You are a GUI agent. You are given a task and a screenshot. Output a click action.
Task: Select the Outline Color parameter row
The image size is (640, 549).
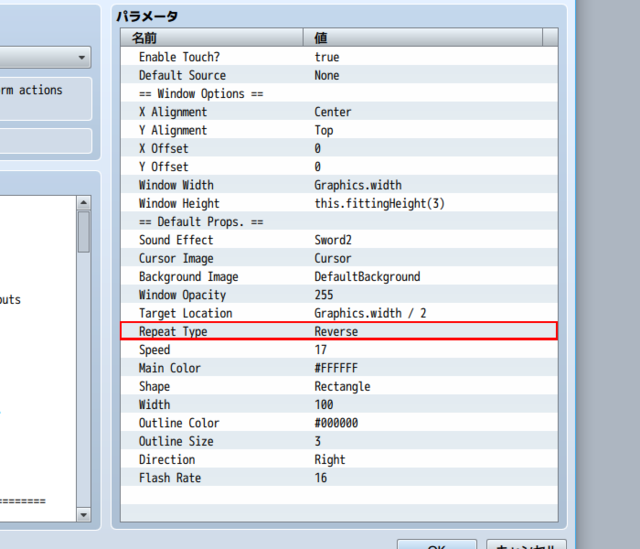pyautogui.click(x=339, y=423)
